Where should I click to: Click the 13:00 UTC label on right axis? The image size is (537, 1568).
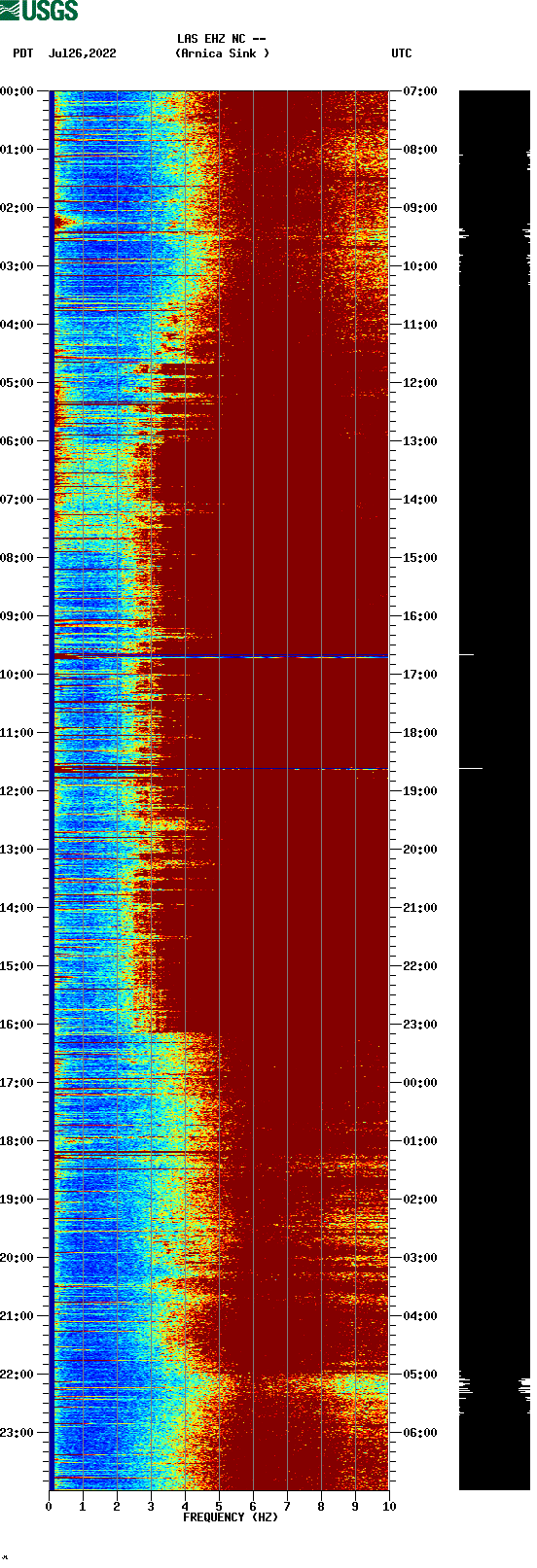420,441
